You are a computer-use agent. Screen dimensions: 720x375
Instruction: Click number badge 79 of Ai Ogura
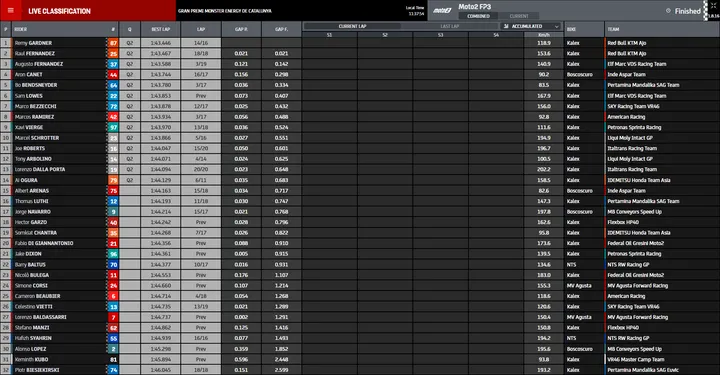[113, 180]
